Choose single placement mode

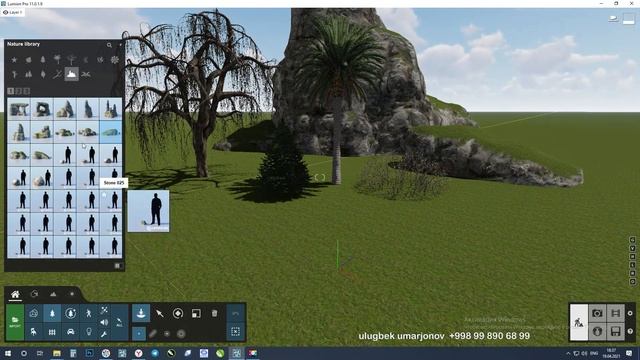(x=139, y=333)
